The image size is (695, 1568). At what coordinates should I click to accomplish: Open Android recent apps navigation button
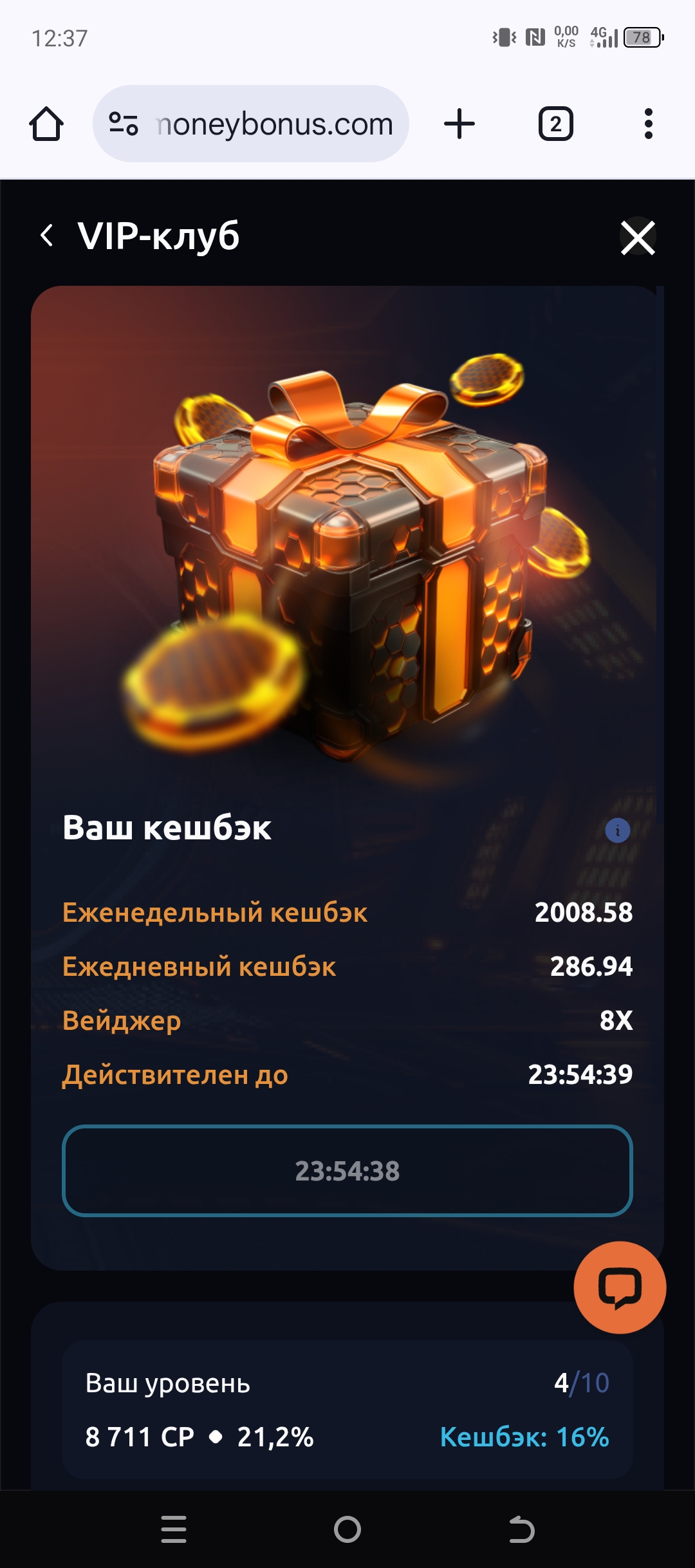(x=174, y=1529)
